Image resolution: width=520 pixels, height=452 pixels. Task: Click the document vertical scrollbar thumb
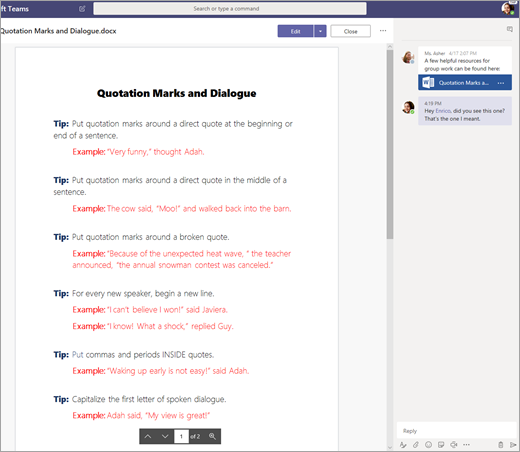[390, 144]
